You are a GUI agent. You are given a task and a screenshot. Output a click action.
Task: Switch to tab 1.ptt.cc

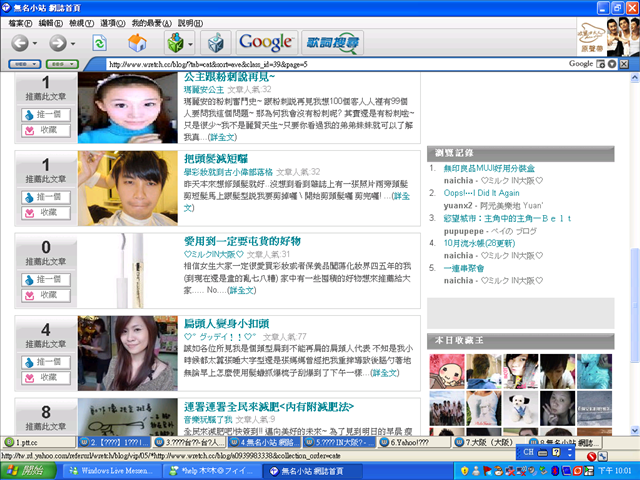(x=39, y=442)
